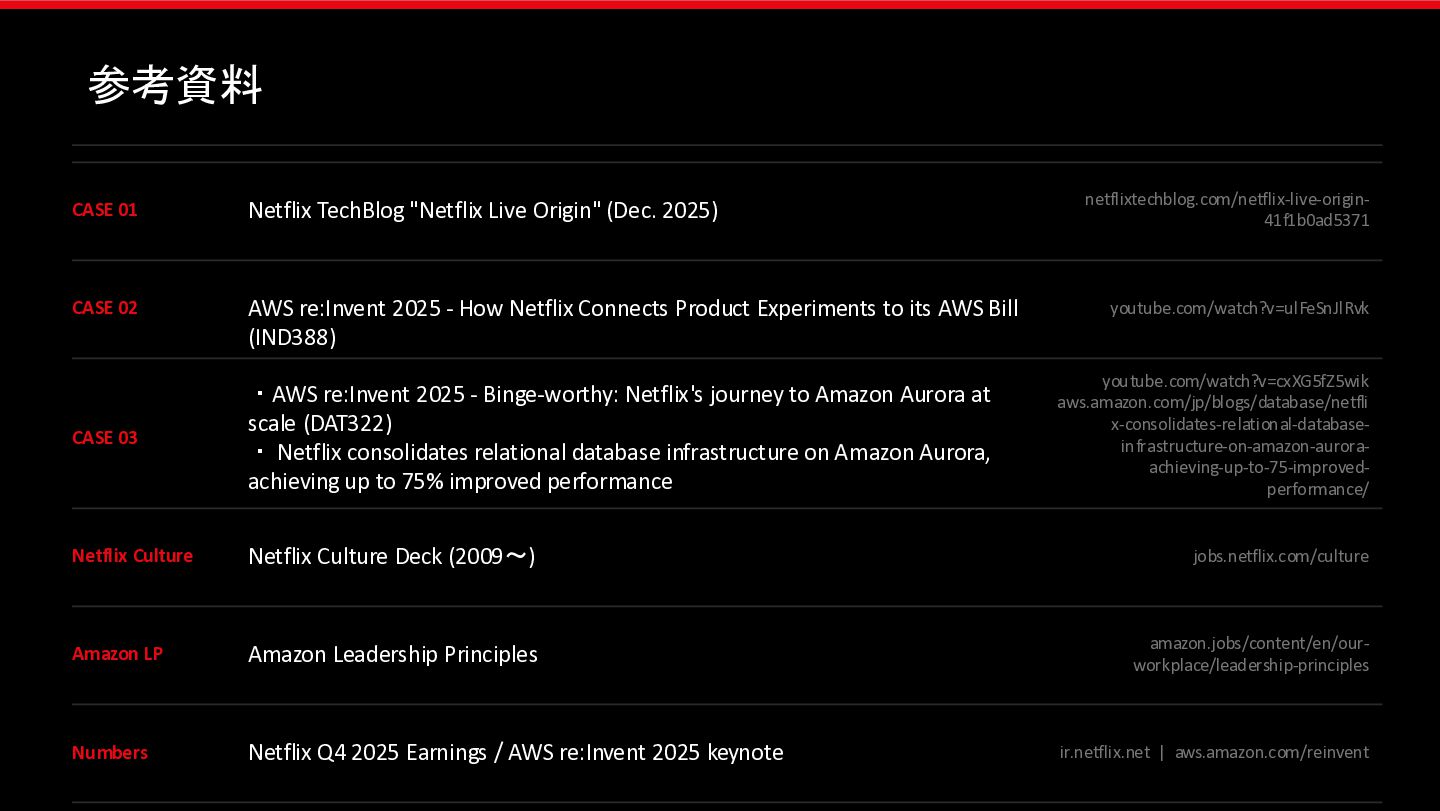Select the CASE 01 label
Screen dimensions: 1440x811
coord(105,210)
